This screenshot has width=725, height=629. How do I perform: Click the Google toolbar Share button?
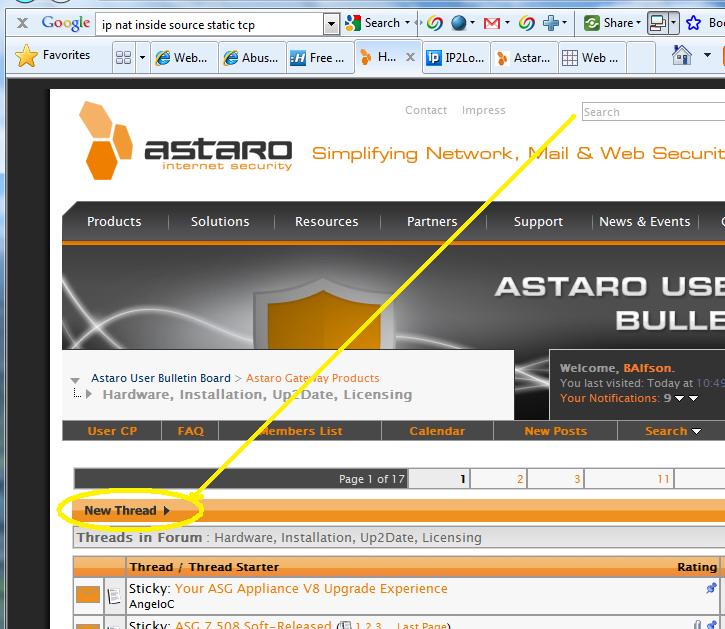pos(611,22)
